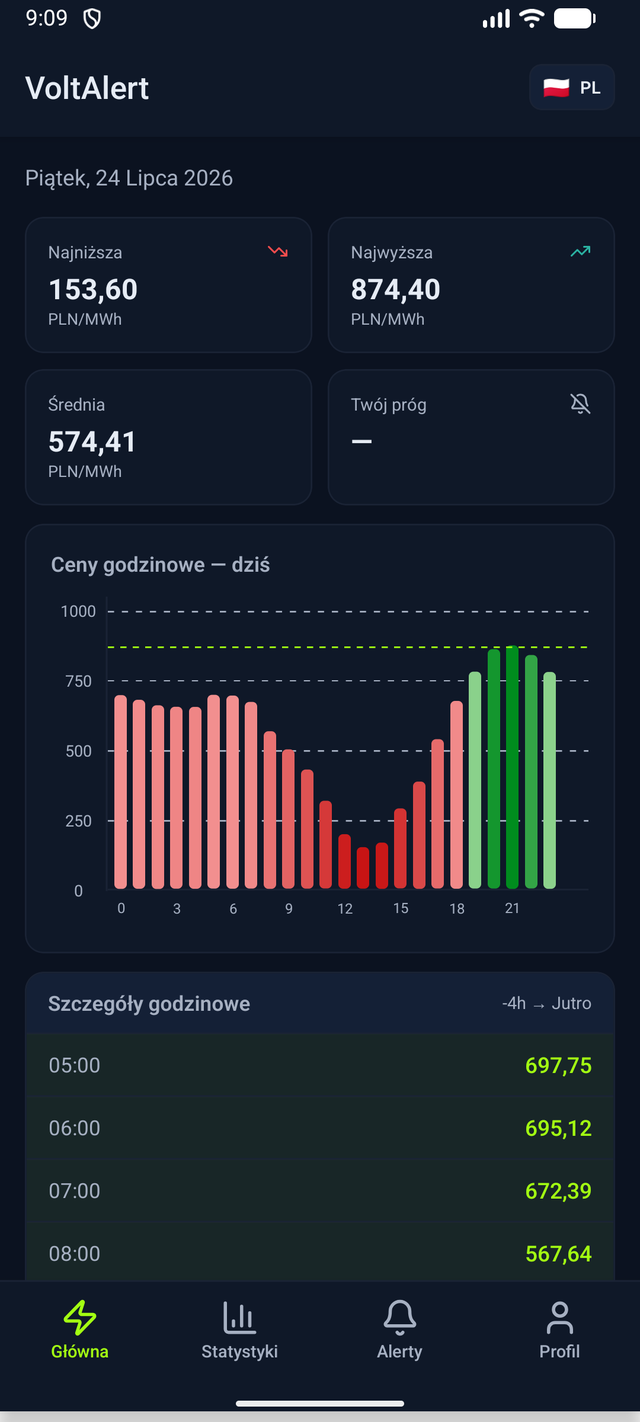Screen dimensions: 640x1422
Task: Tap the VoltAlert app title
Action: click(87, 88)
